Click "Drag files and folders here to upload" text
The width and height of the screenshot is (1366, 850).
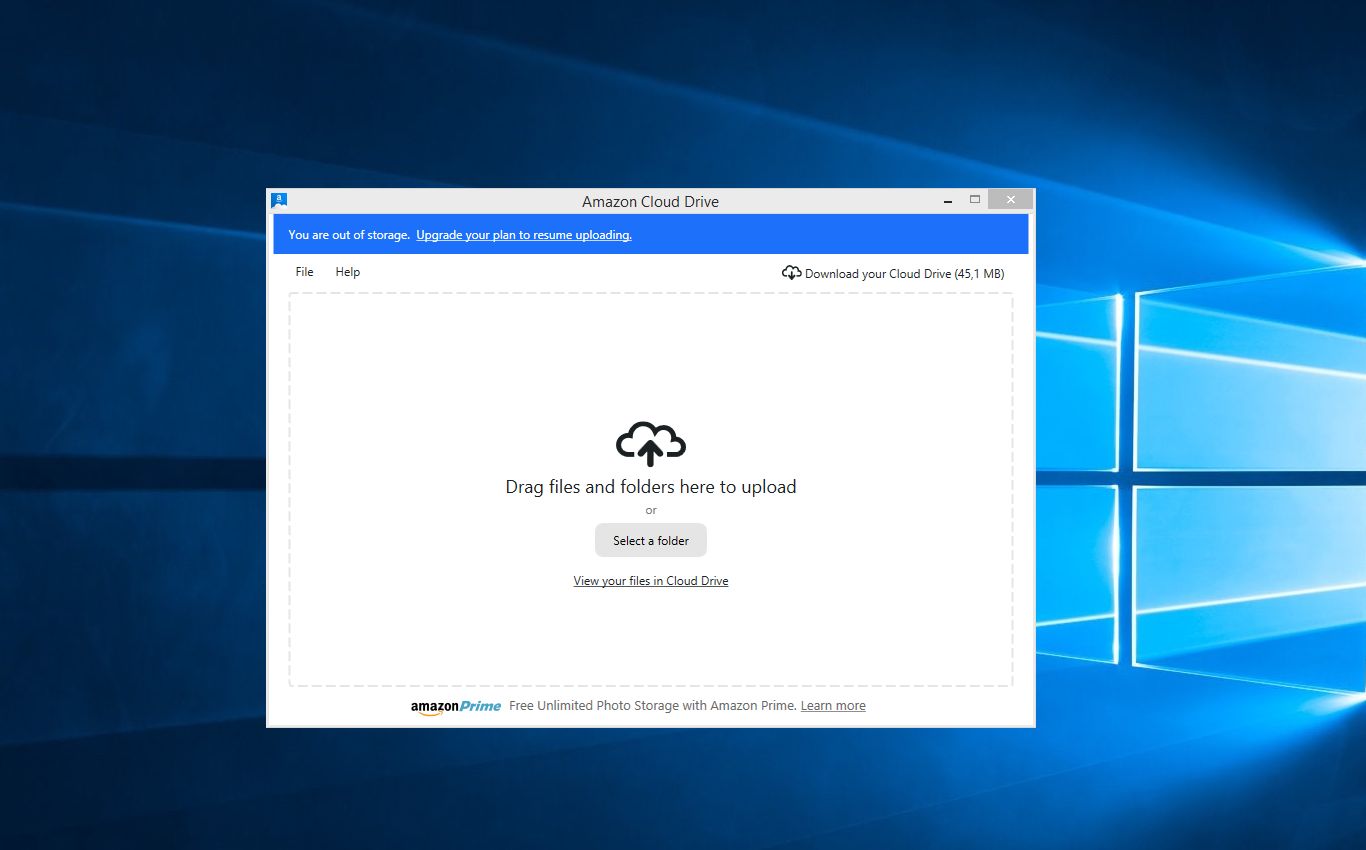(x=651, y=487)
